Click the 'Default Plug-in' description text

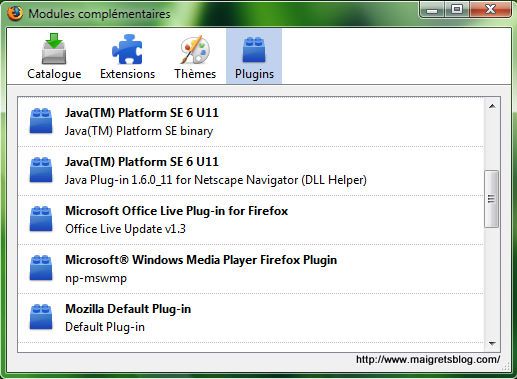pyautogui.click(x=105, y=327)
